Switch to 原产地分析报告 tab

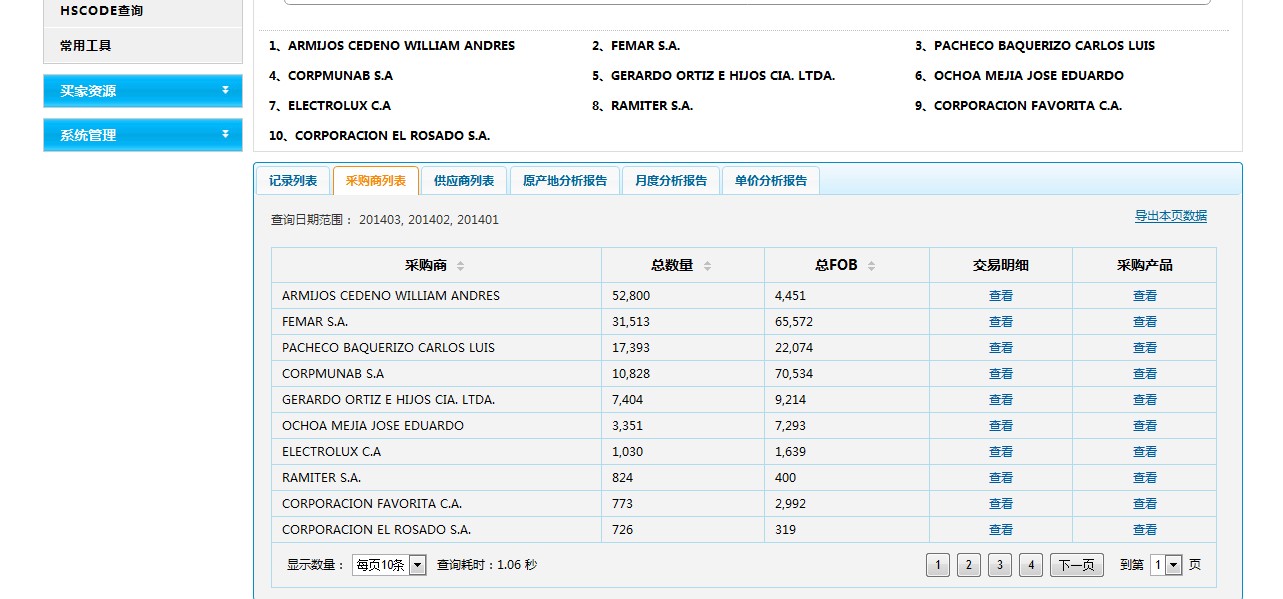(565, 181)
